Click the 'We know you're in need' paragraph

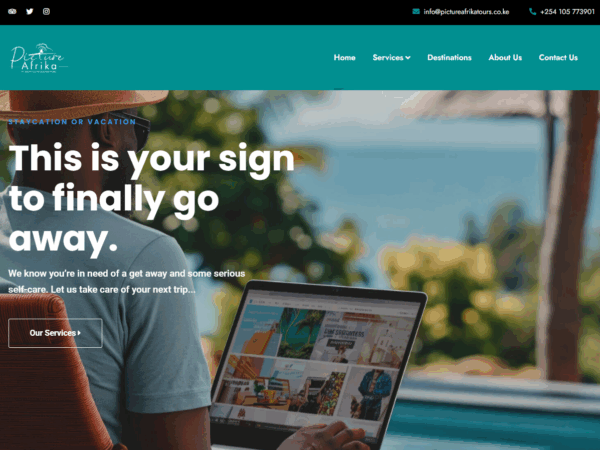click(127, 282)
